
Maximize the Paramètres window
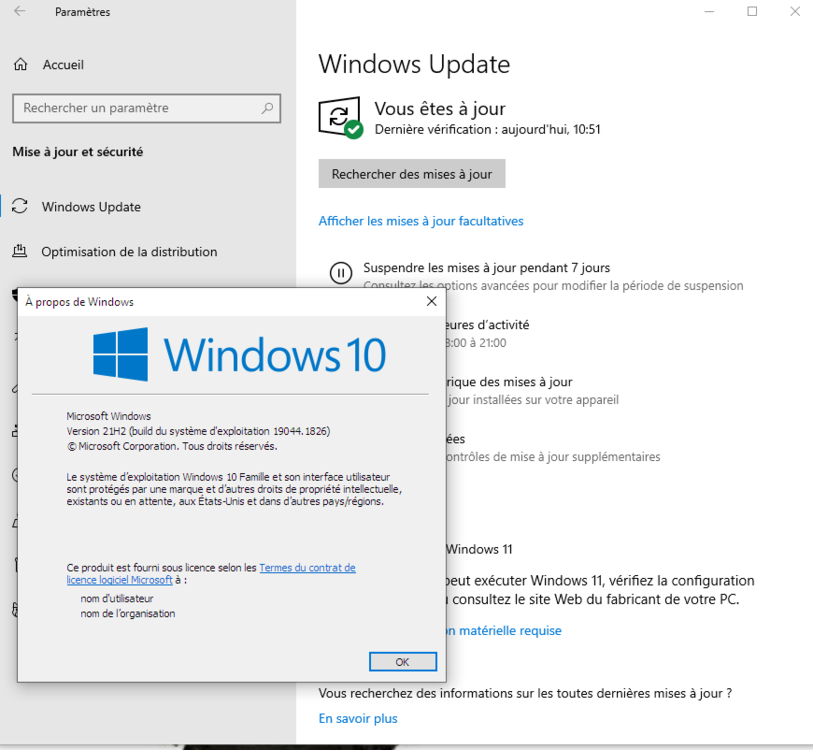coord(752,12)
